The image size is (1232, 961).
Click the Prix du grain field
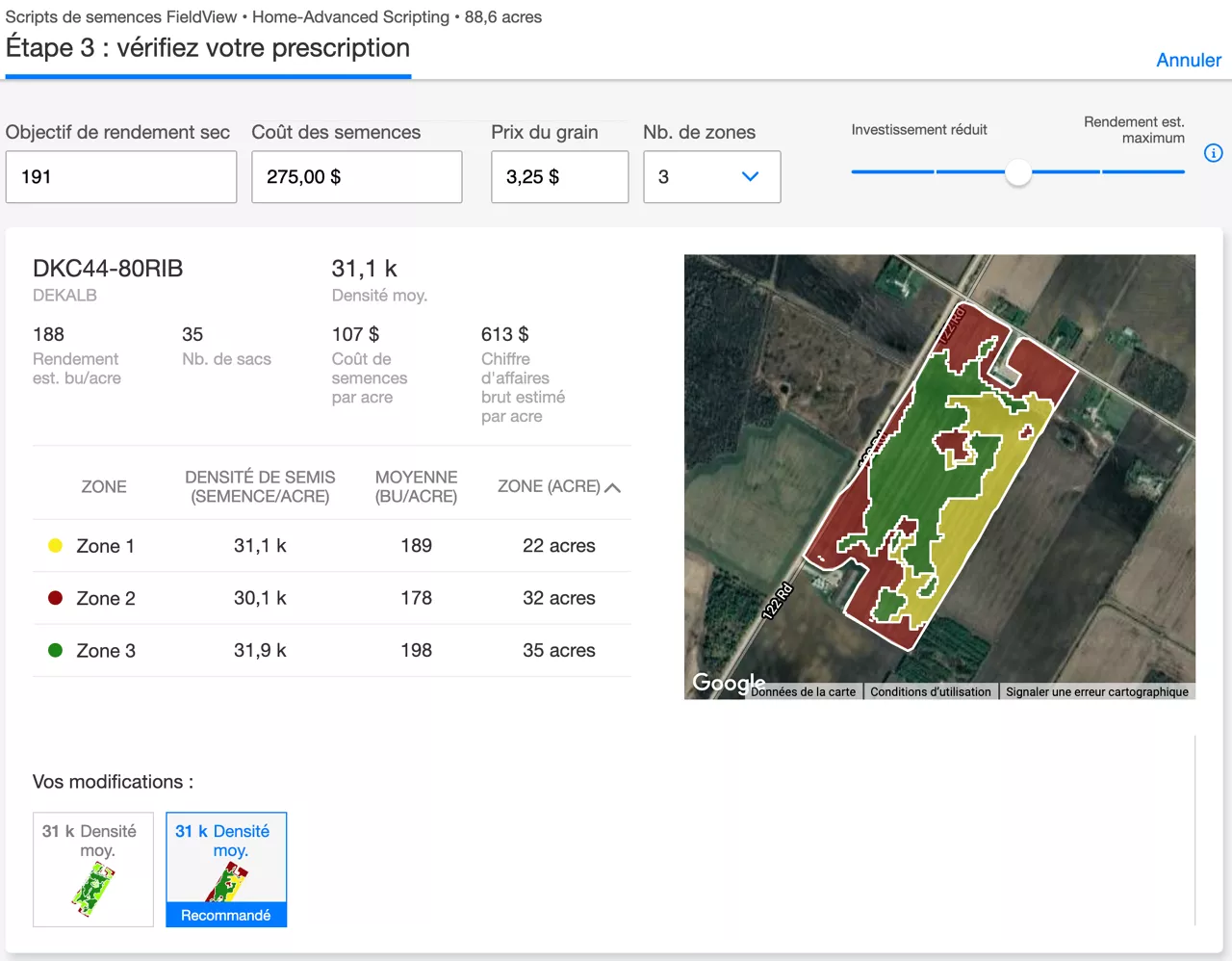click(560, 177)
